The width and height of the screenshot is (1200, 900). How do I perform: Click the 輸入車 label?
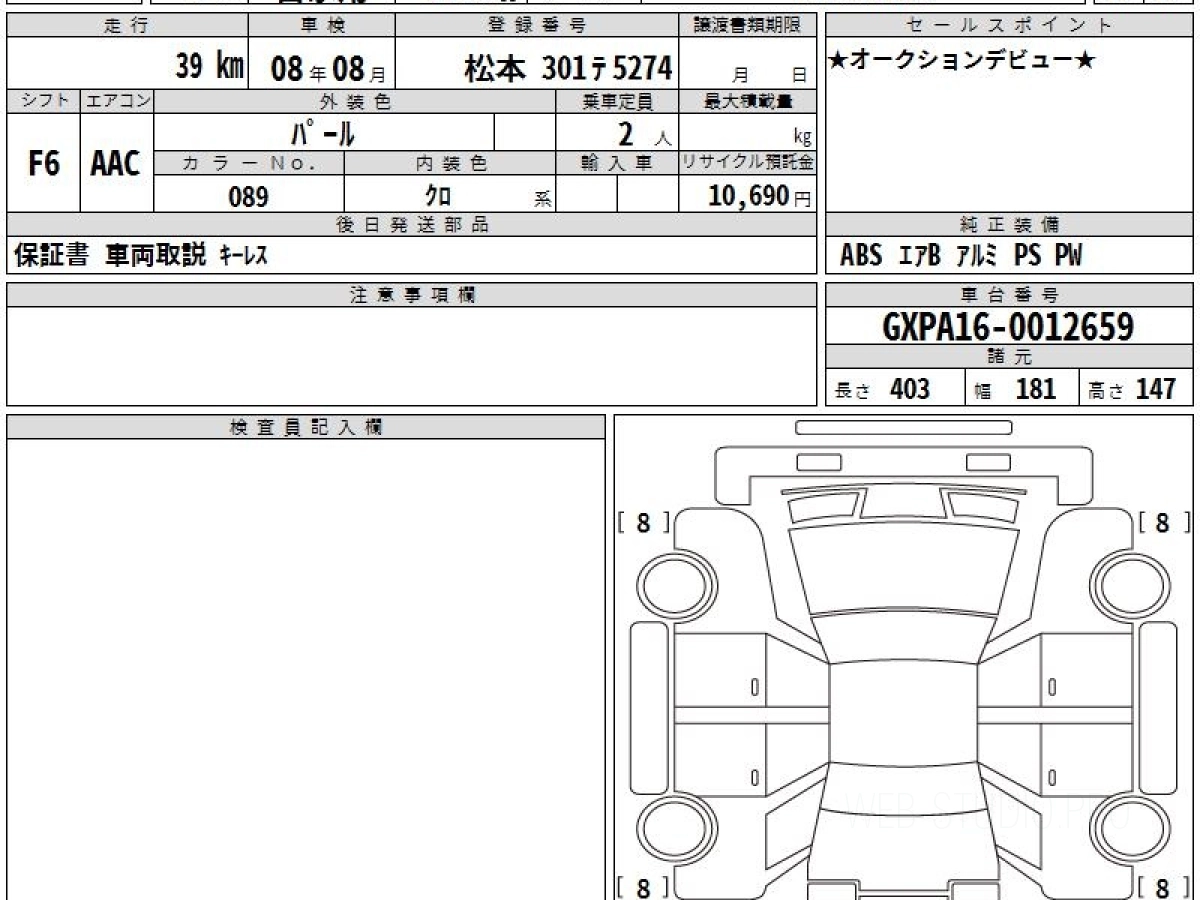(617, 163)
